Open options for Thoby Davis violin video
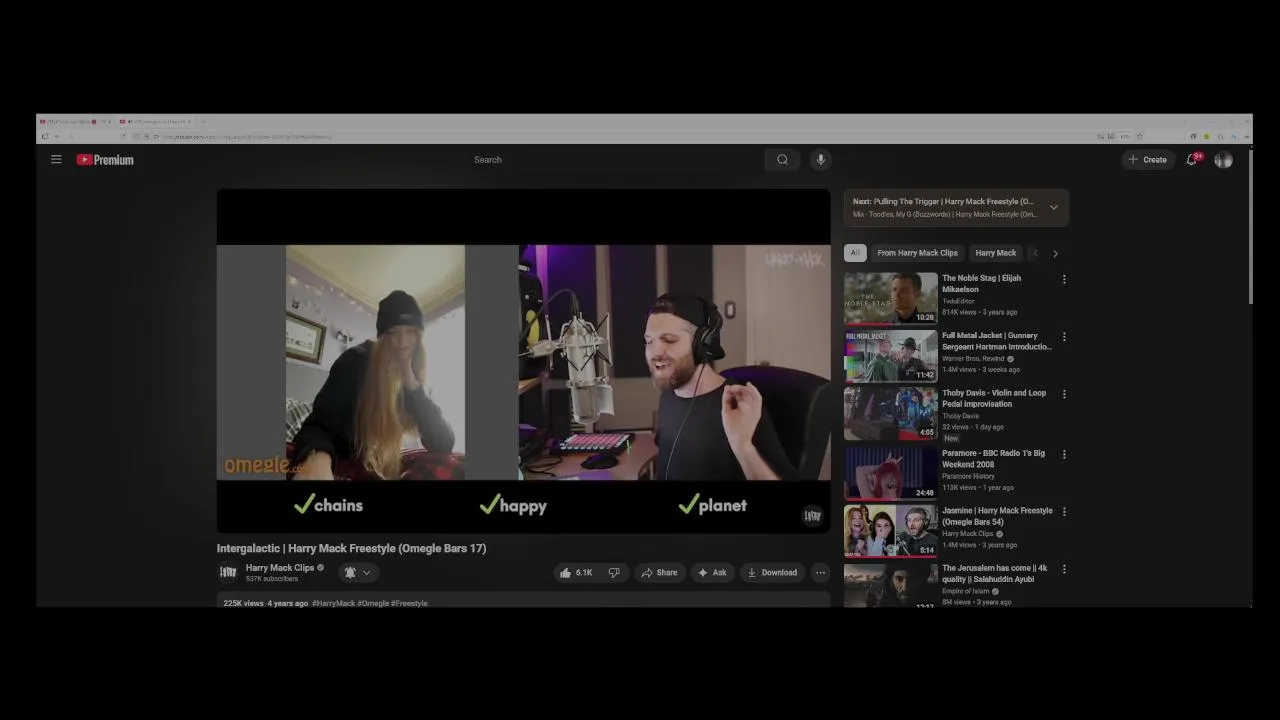 [1064, 394]
